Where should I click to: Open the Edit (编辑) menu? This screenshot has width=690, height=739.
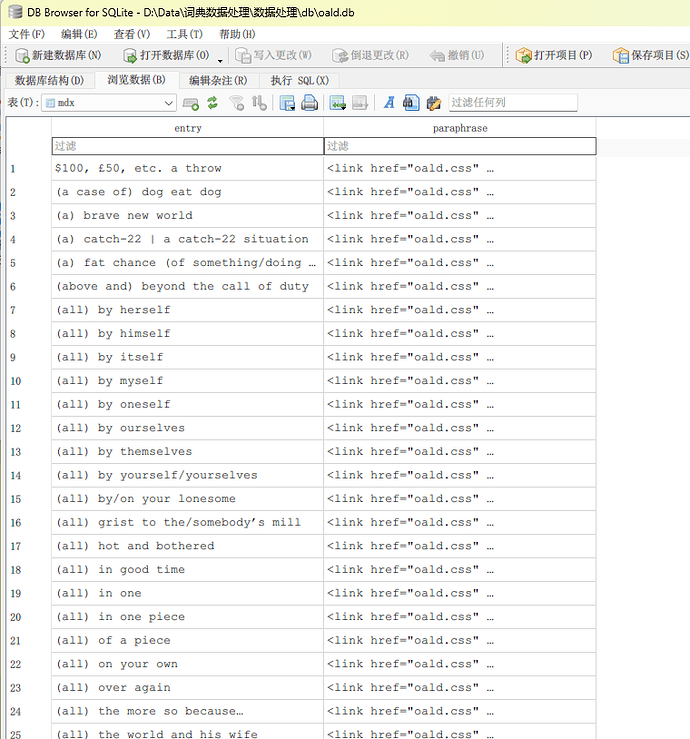79,34
